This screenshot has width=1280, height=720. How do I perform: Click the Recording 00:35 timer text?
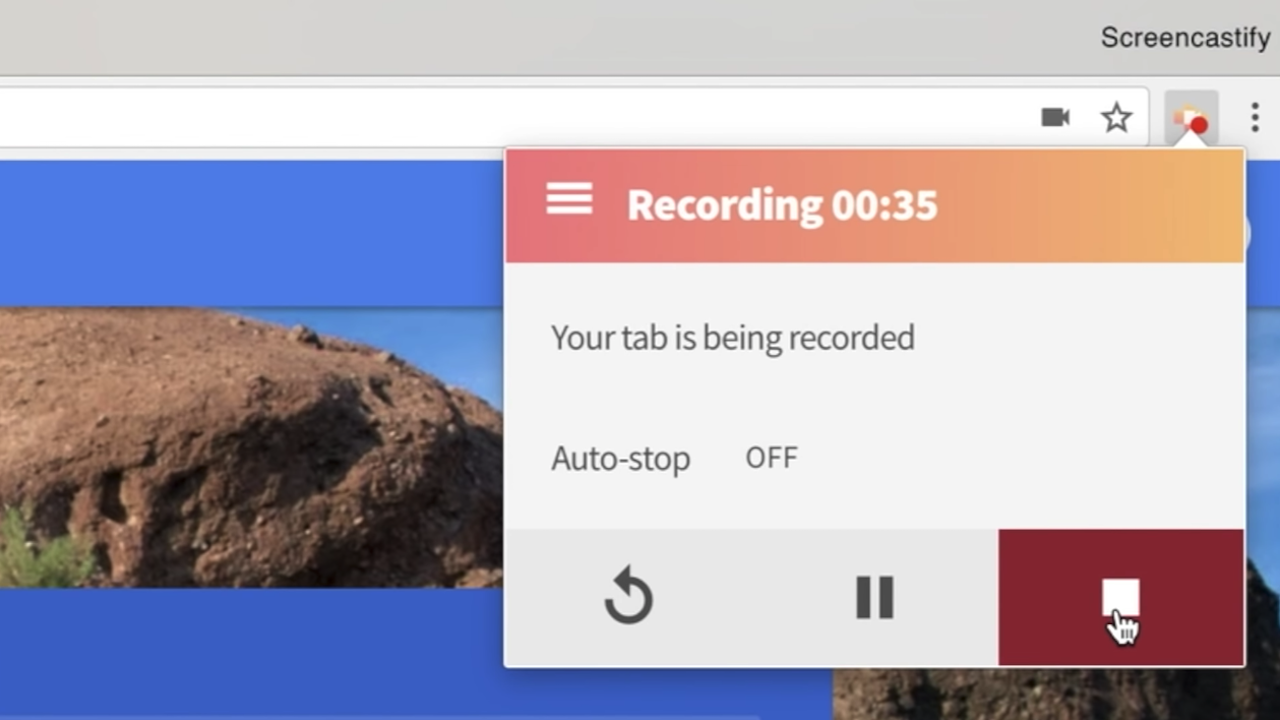coord(782,205)
